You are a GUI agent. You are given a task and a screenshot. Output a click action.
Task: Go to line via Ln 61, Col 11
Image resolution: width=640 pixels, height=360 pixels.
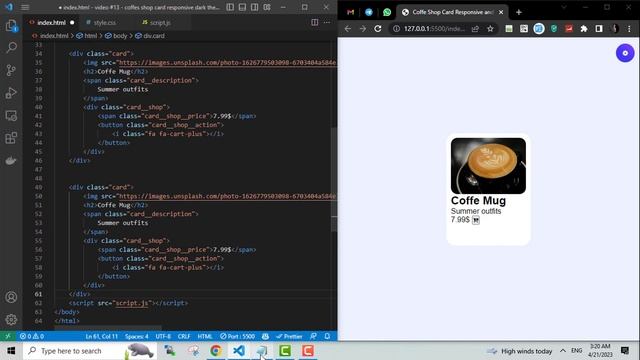pyautogui.click(x=102, y=336)
